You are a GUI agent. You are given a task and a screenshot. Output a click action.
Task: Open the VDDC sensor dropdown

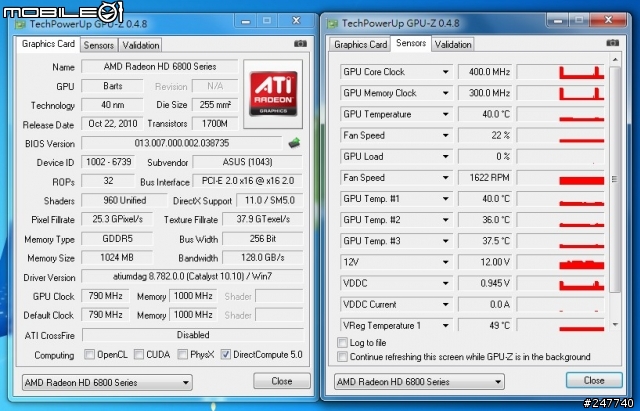click(x=446, y=283)
